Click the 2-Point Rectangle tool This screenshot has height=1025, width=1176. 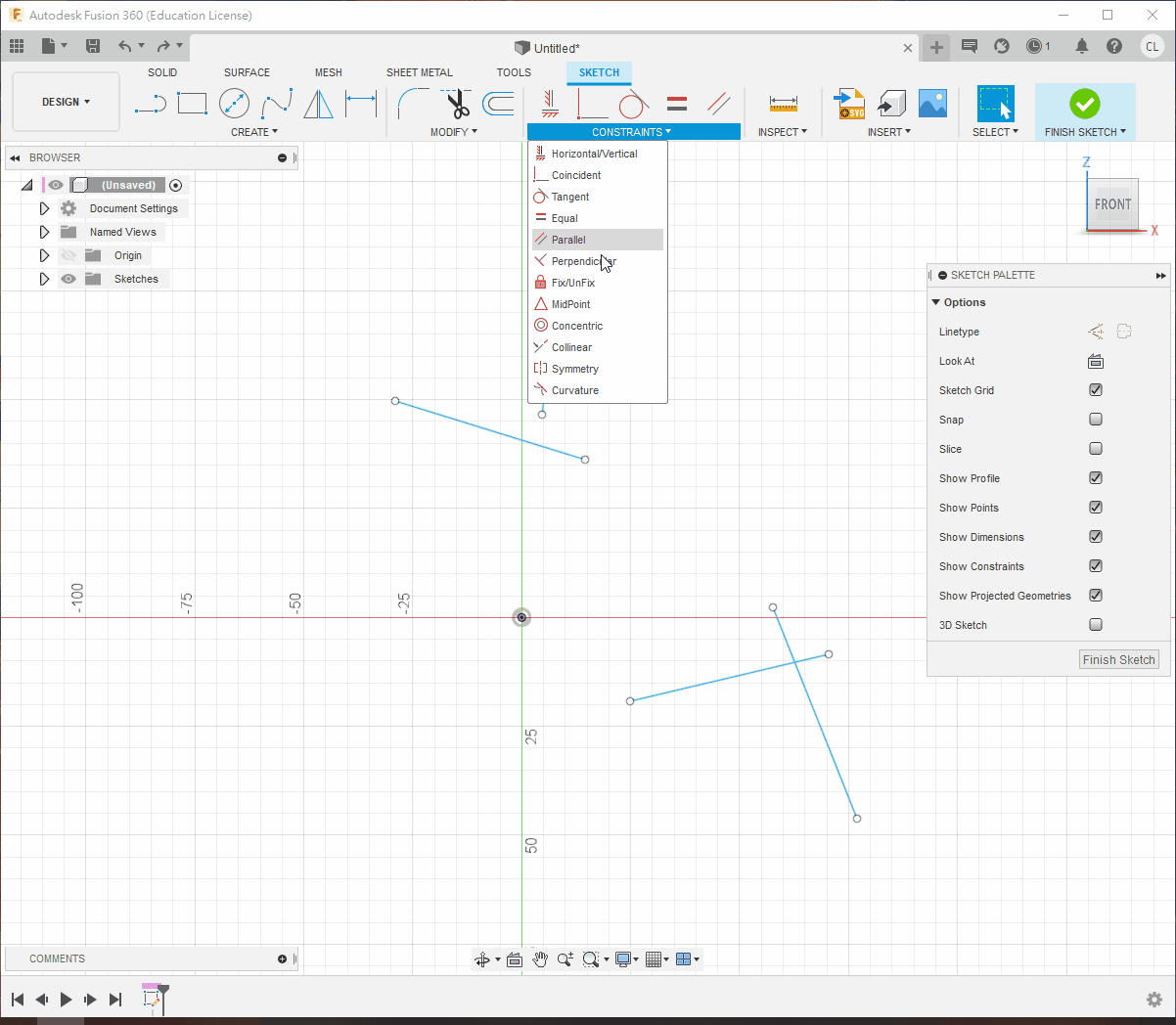[x=192, y=104]
